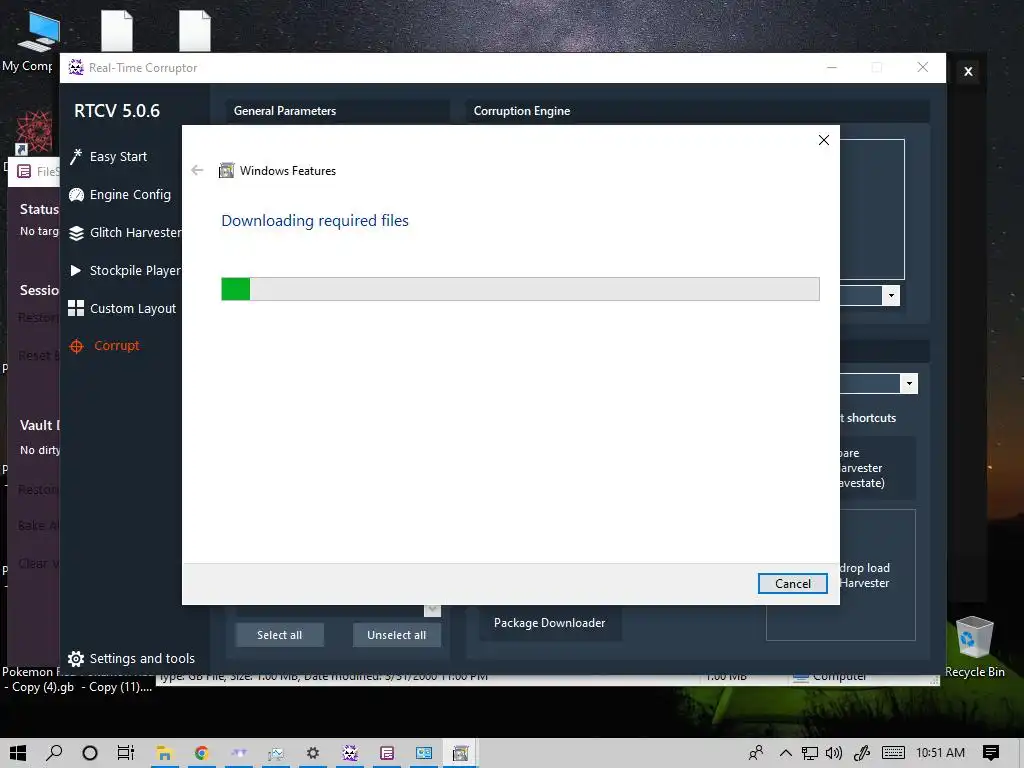Viewport: 1024px width, 768px height.
Task: Open Action Center notifications
Action: [x=991, y=753]
